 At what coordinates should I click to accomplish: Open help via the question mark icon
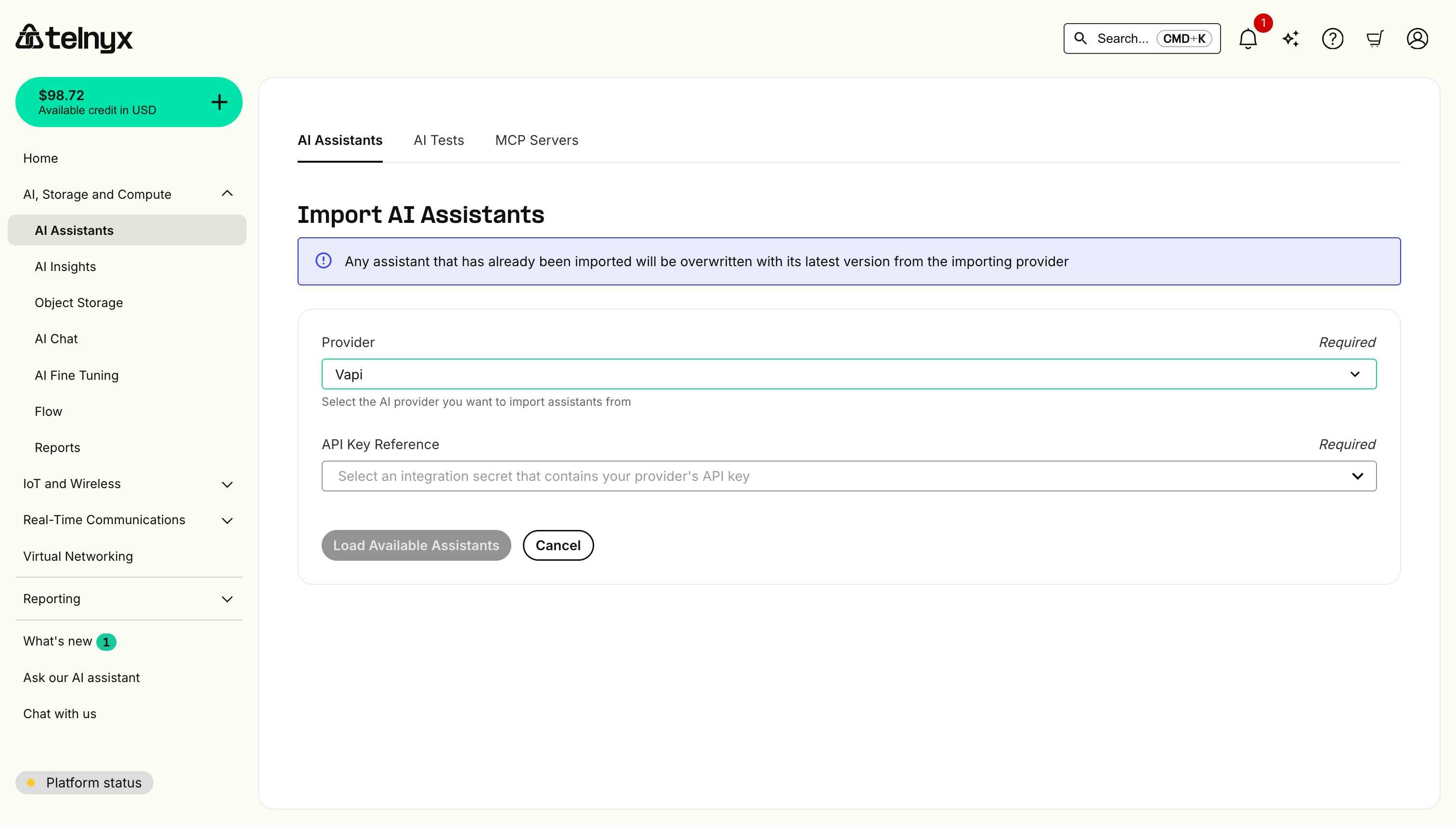tap(1332, 39)
